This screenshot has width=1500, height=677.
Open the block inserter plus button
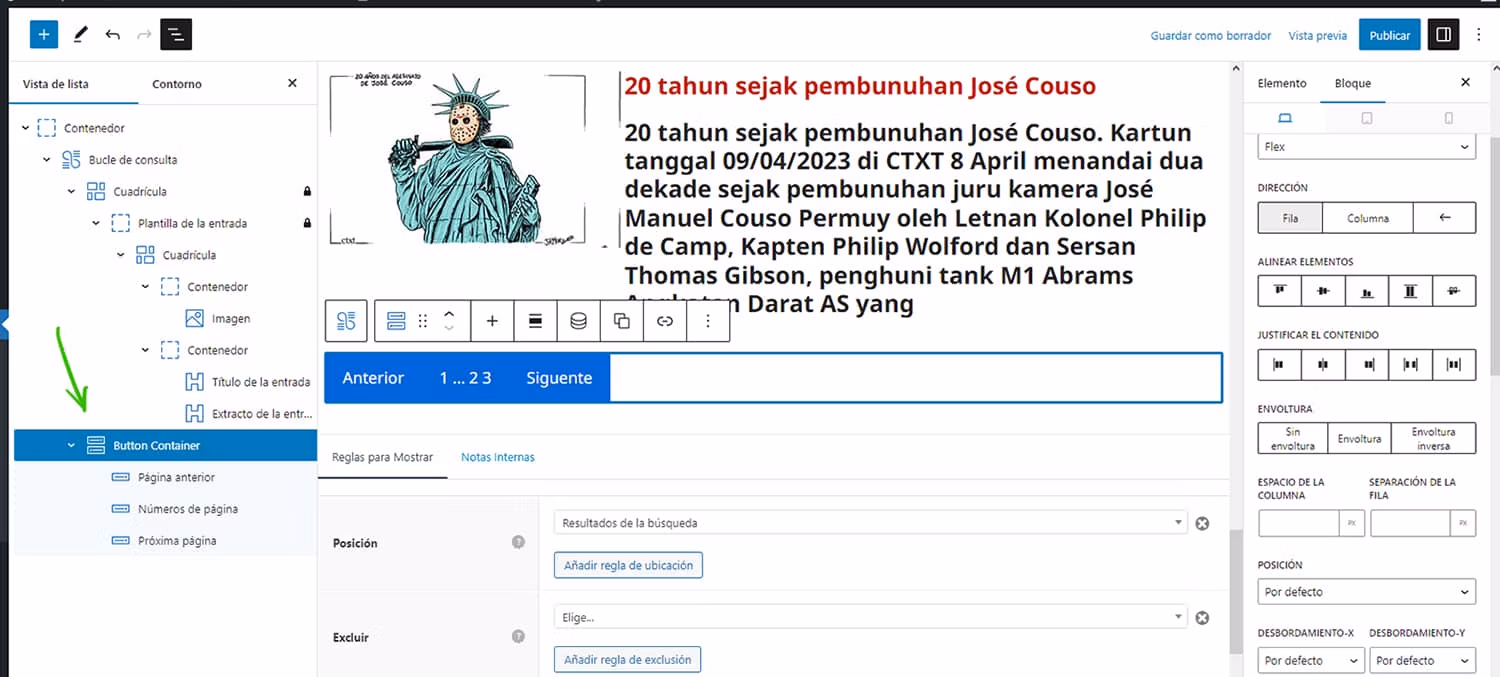click(43, 35)
